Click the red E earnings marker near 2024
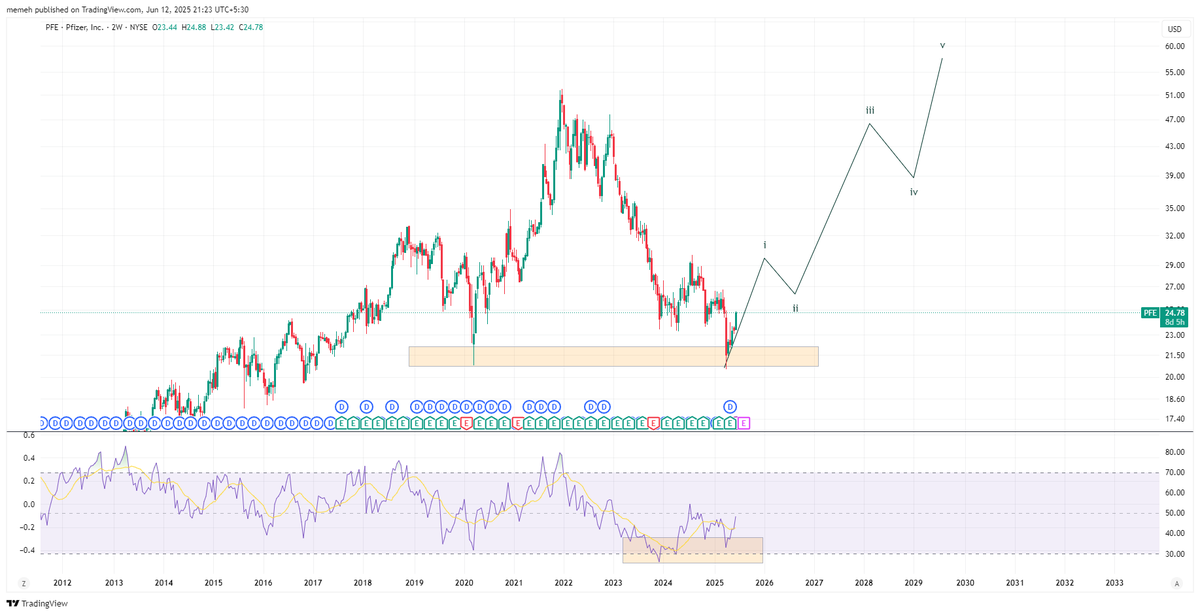This screenshot has width=1200, height=615. (654, 422)
